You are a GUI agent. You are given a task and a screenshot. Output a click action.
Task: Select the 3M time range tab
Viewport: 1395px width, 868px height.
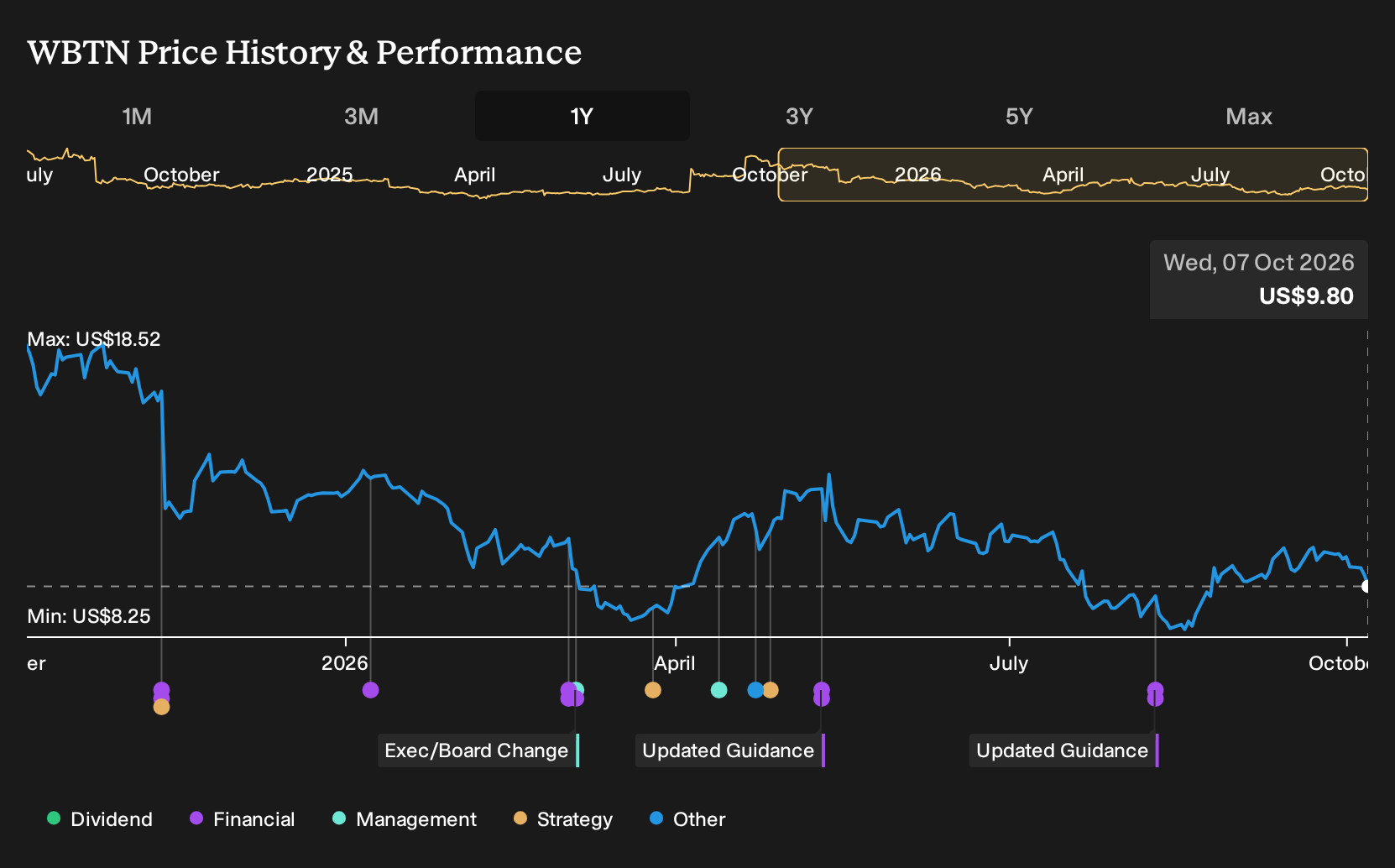361,116
